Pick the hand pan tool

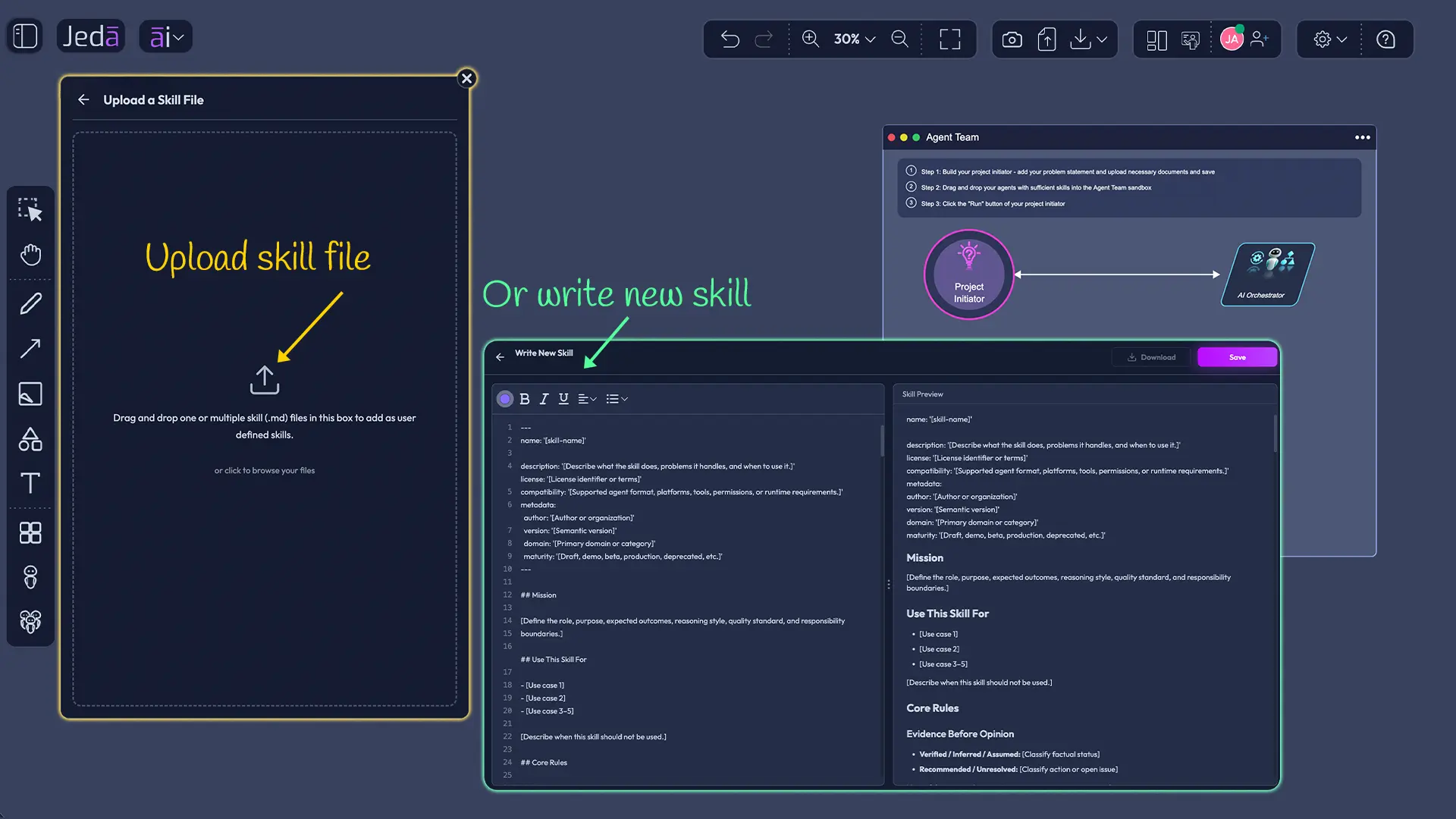tap(30, 255)
